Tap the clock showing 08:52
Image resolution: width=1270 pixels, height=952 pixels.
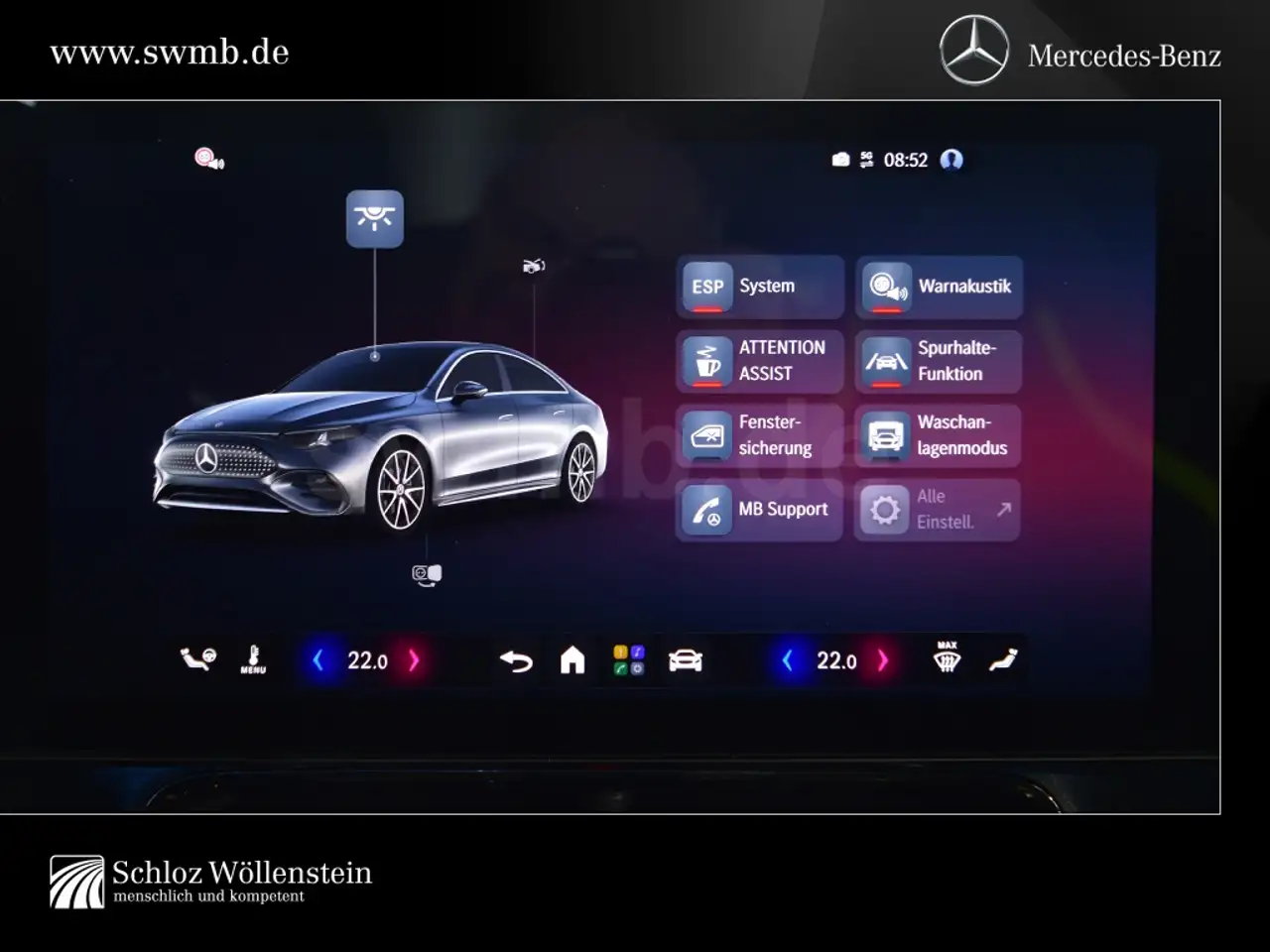(905, 160)
